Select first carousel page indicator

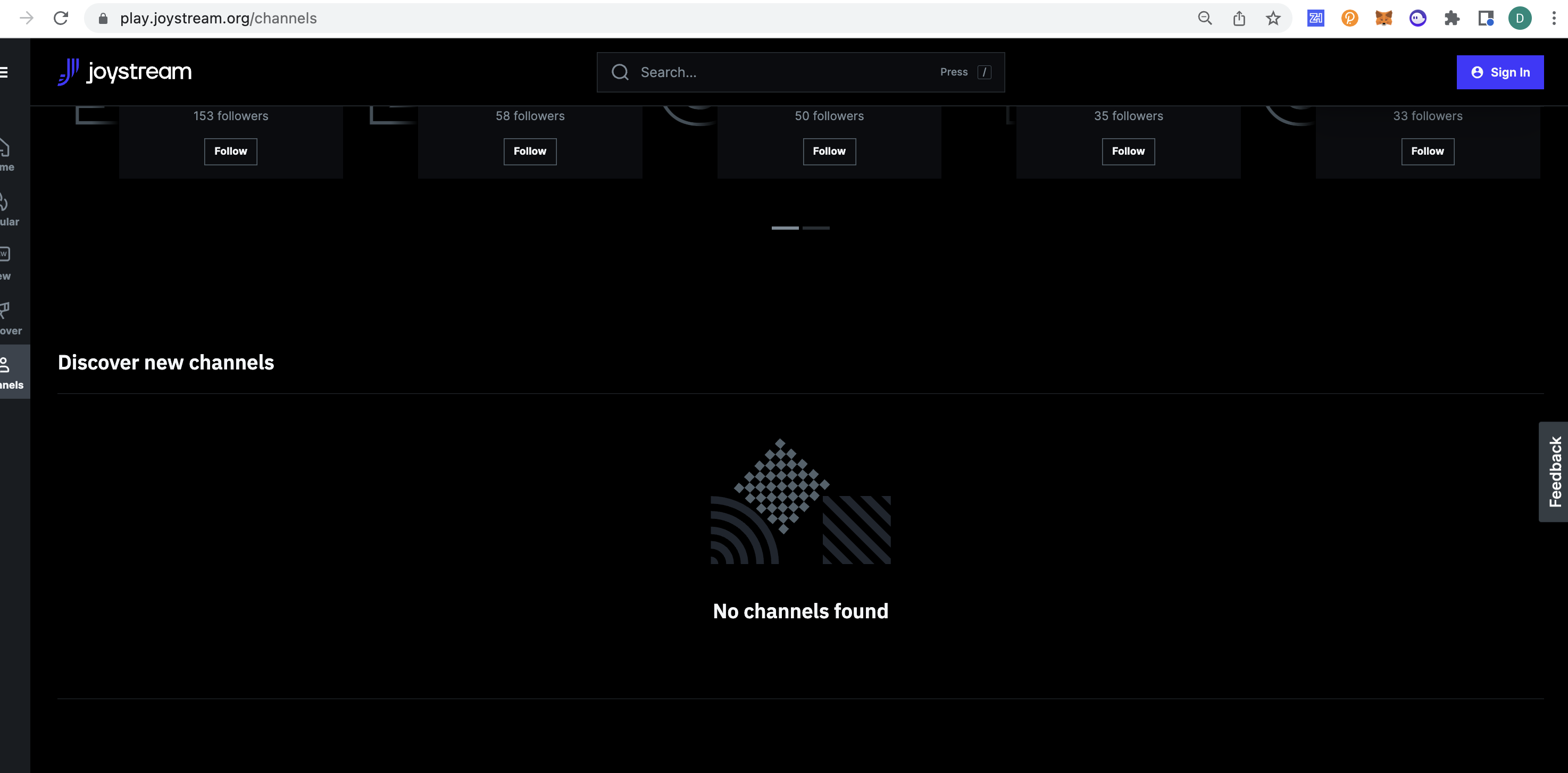(x=785, y=228)
